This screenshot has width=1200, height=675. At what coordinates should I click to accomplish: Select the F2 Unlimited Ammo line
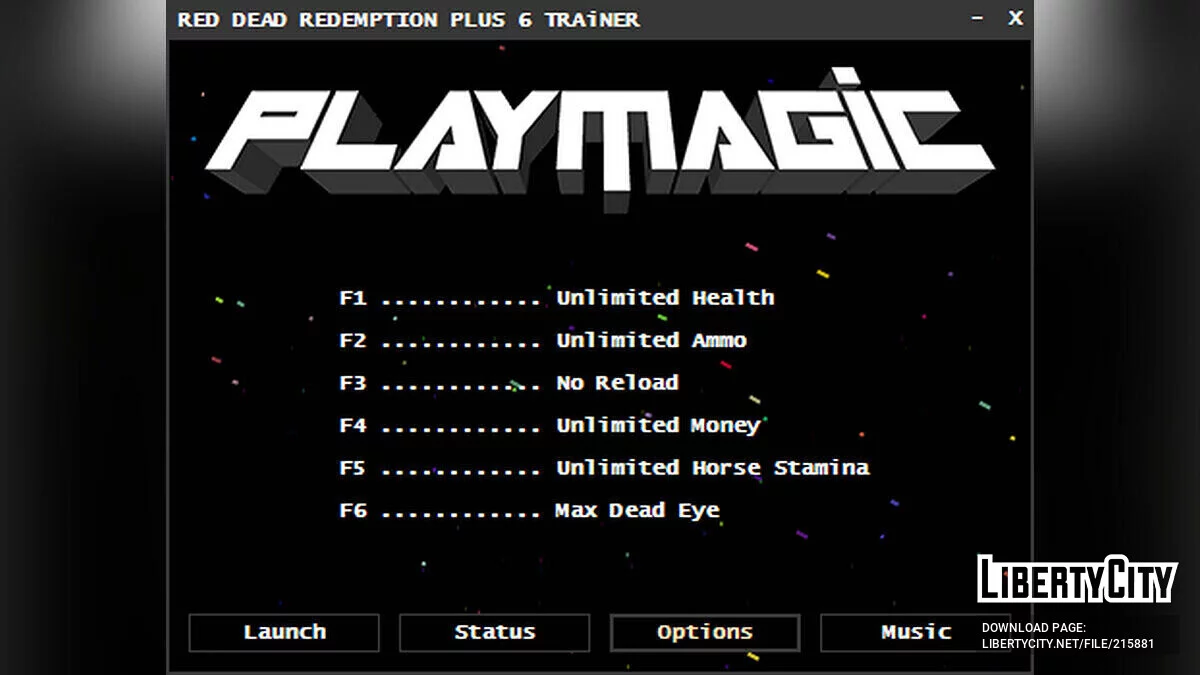click(x=543, y=340)
